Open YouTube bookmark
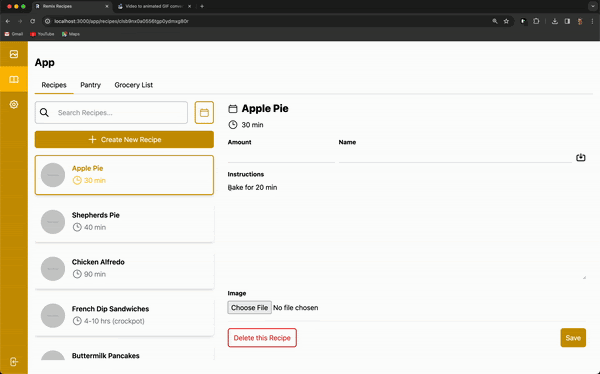Viewport: 600px width, 374px height. pos(42,34)
